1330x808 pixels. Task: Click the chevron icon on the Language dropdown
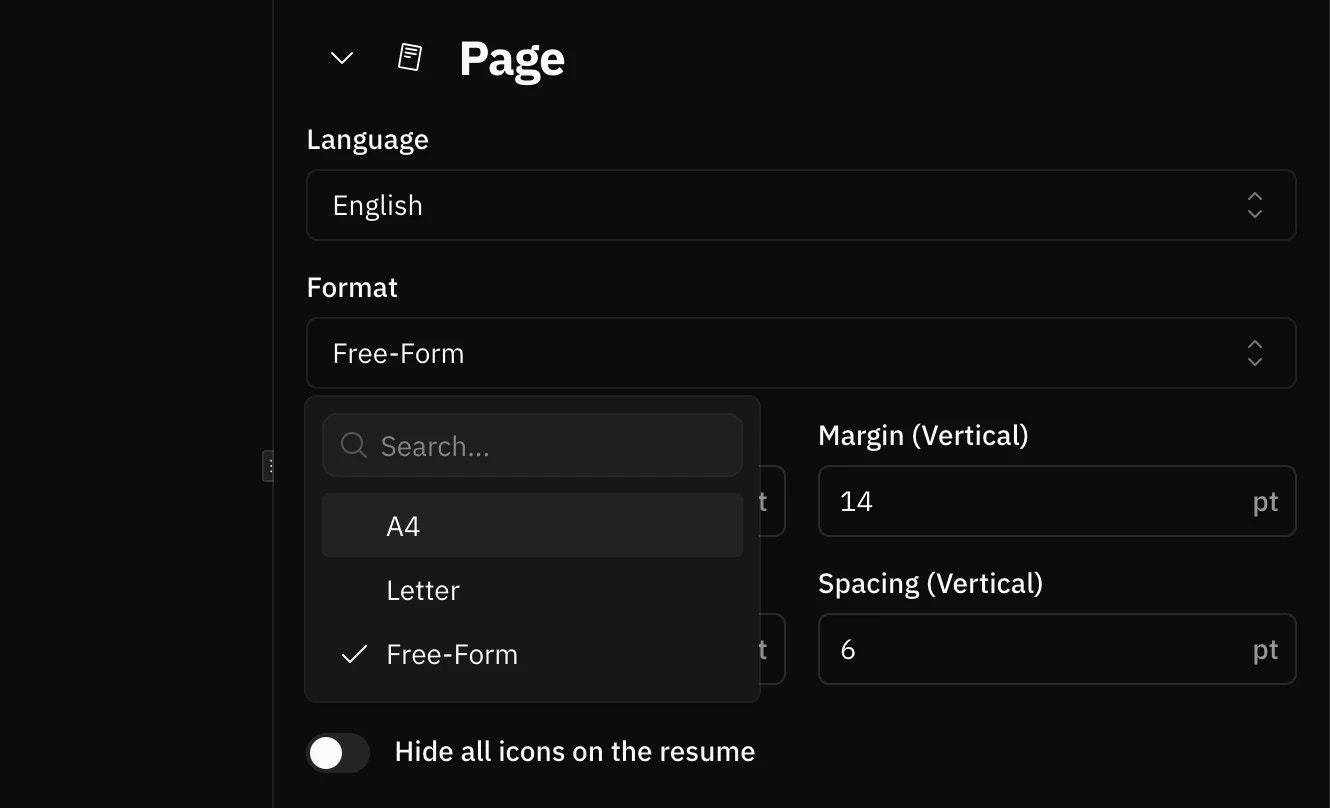coord(1254,205)
